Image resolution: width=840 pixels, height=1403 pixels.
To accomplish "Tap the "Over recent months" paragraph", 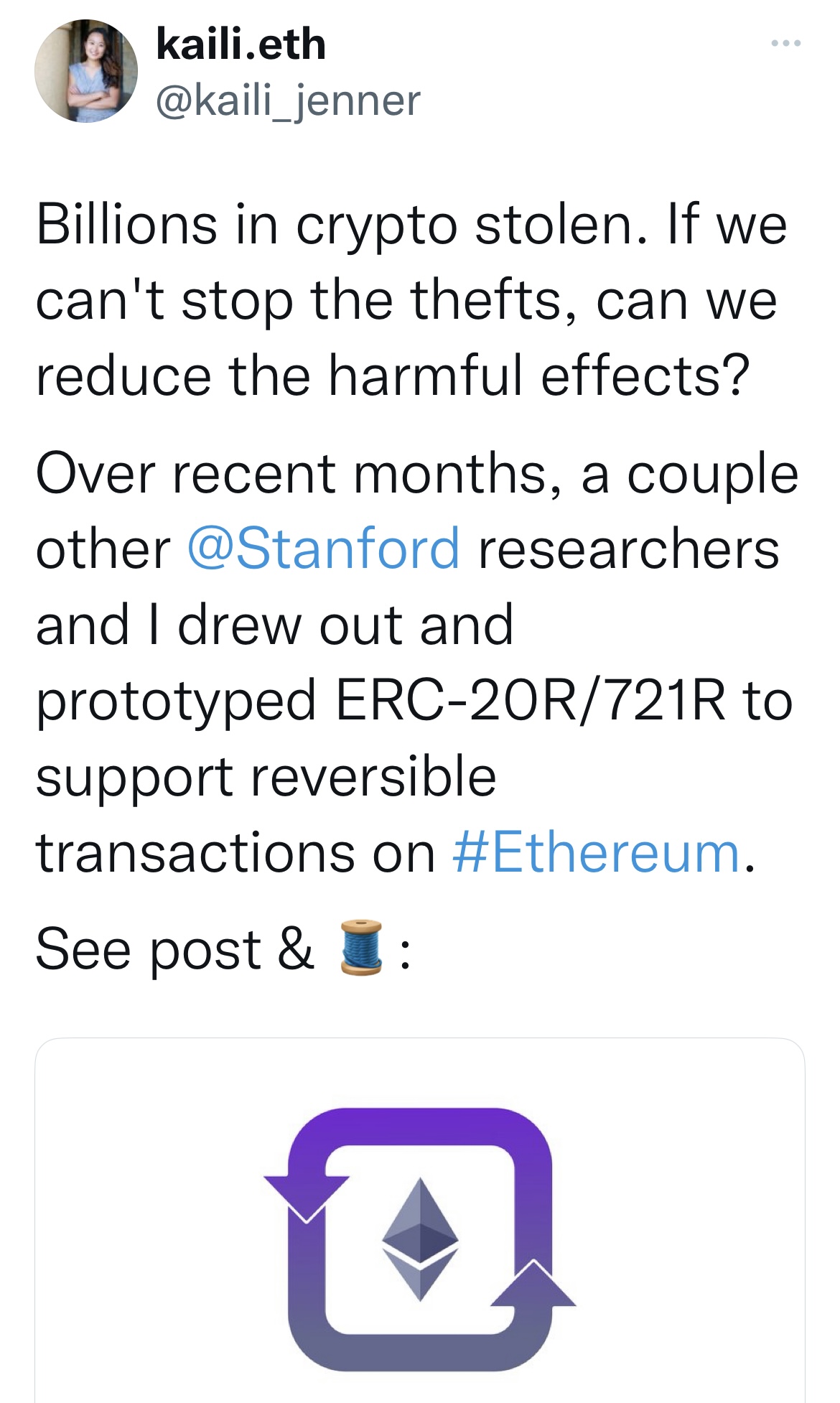I will [416, 475].
